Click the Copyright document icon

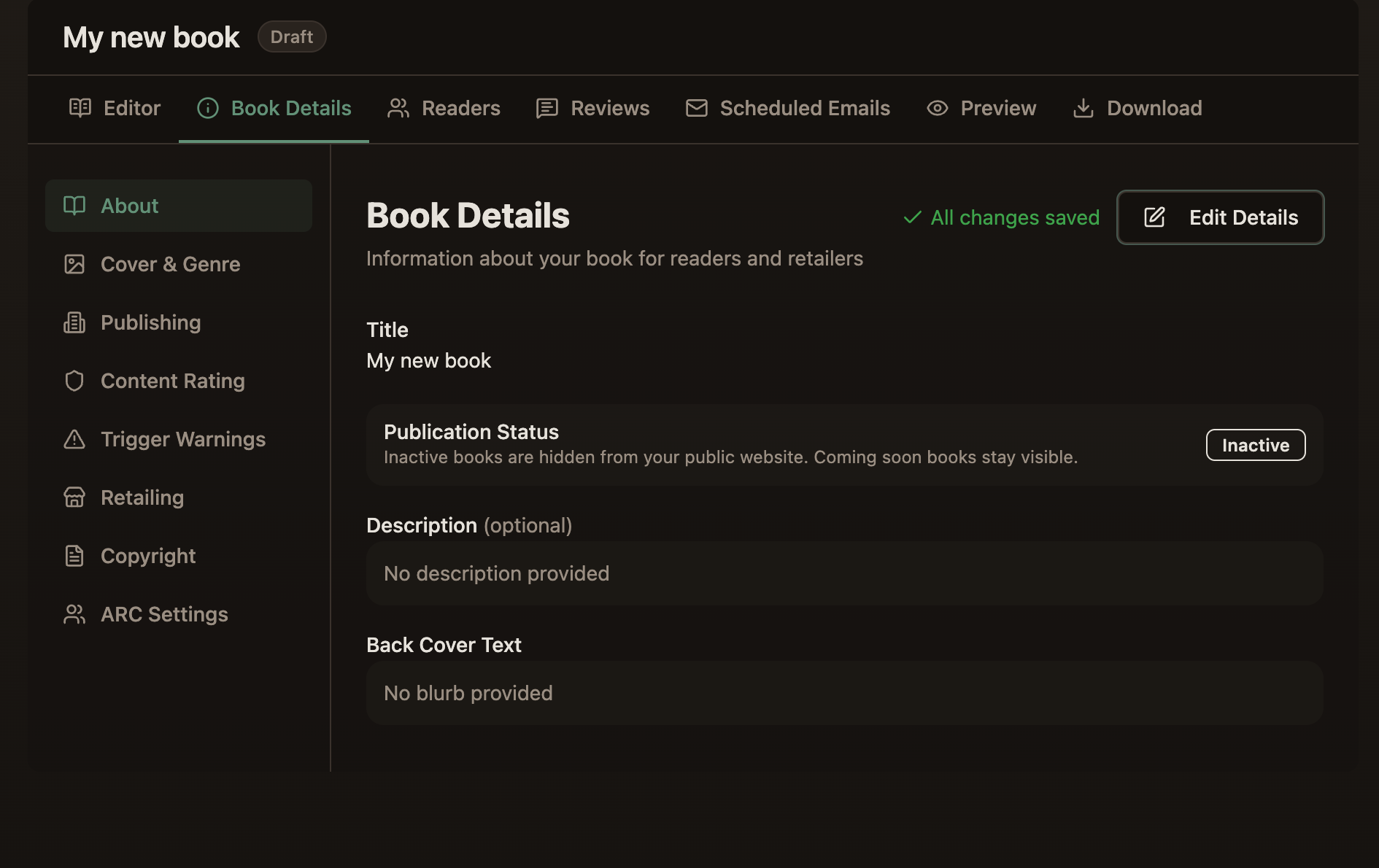(x=74, y=556)
